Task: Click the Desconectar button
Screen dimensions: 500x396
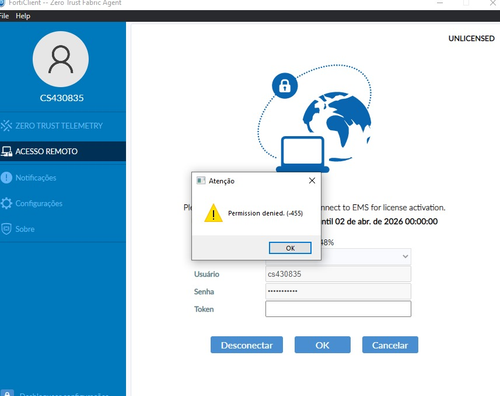Action: coord(247,345)
